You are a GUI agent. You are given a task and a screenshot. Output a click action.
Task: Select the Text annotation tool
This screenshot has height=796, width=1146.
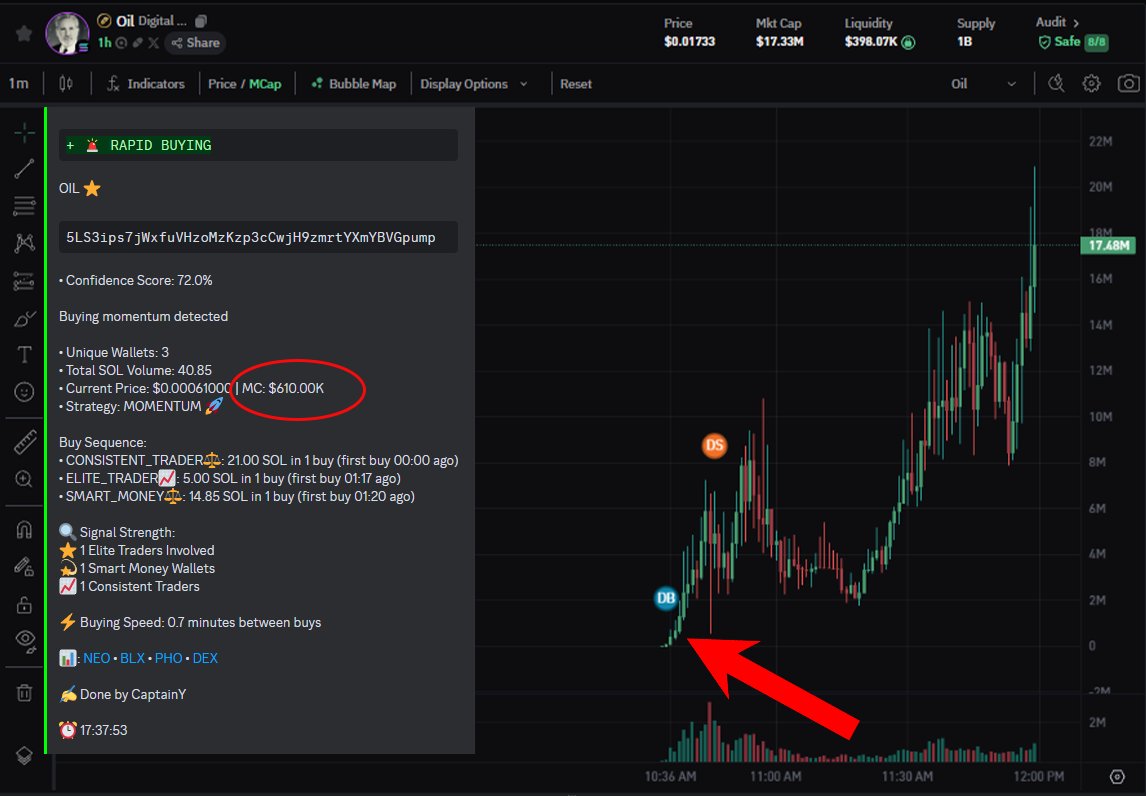coord(24,355)
